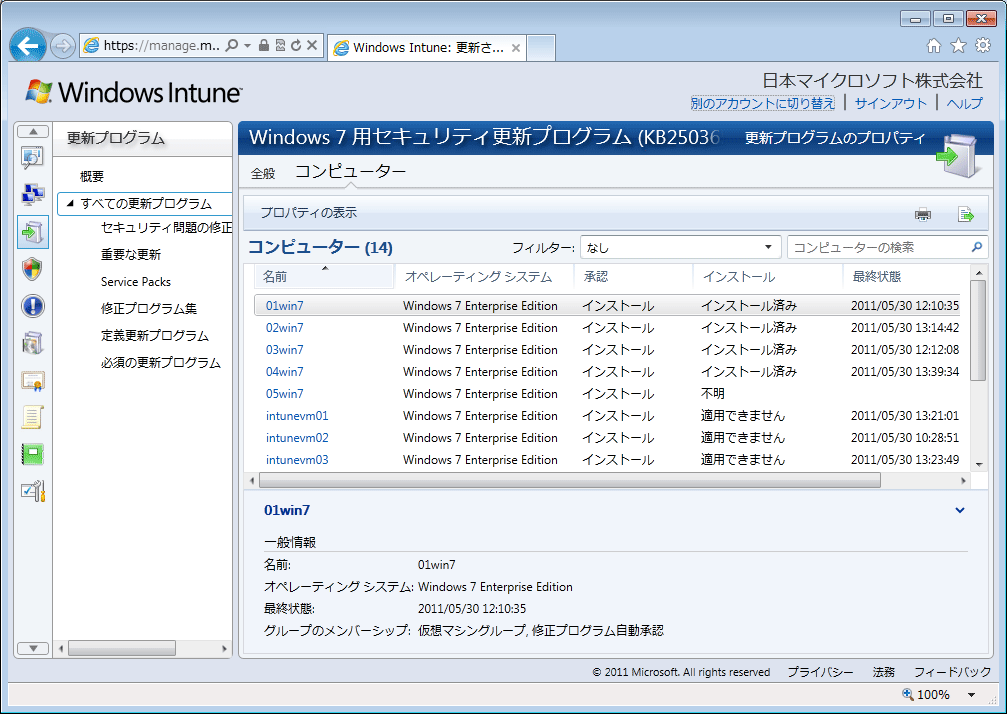Viewport: 1007px width, 714px height.
Task: Select 修正プログラム集 in navigation tree
Action: pos(149,309)
